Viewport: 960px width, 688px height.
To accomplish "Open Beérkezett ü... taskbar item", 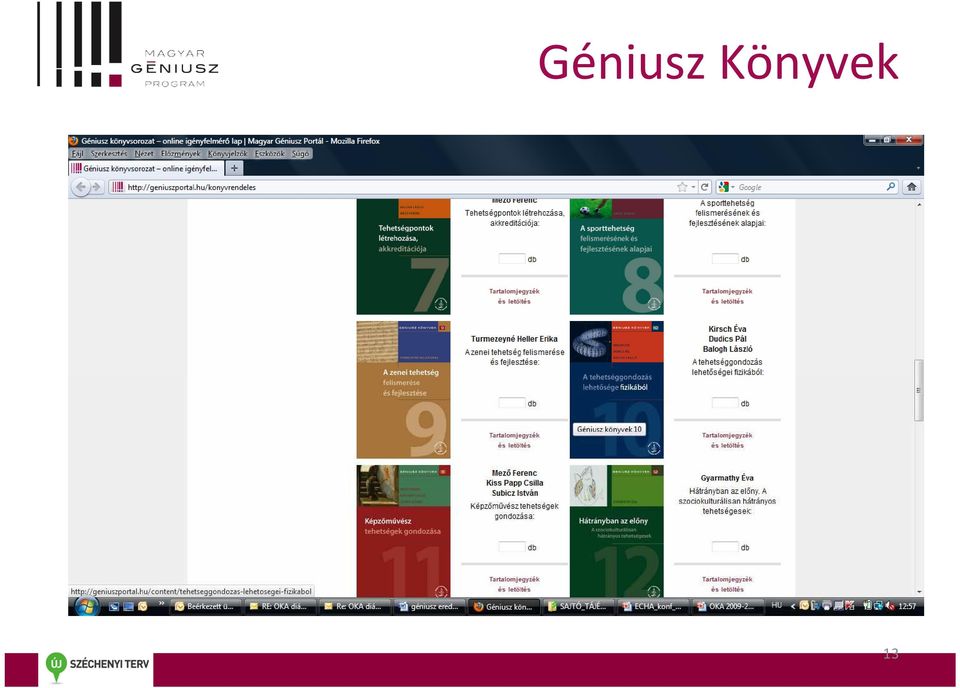I will [204, 606].
